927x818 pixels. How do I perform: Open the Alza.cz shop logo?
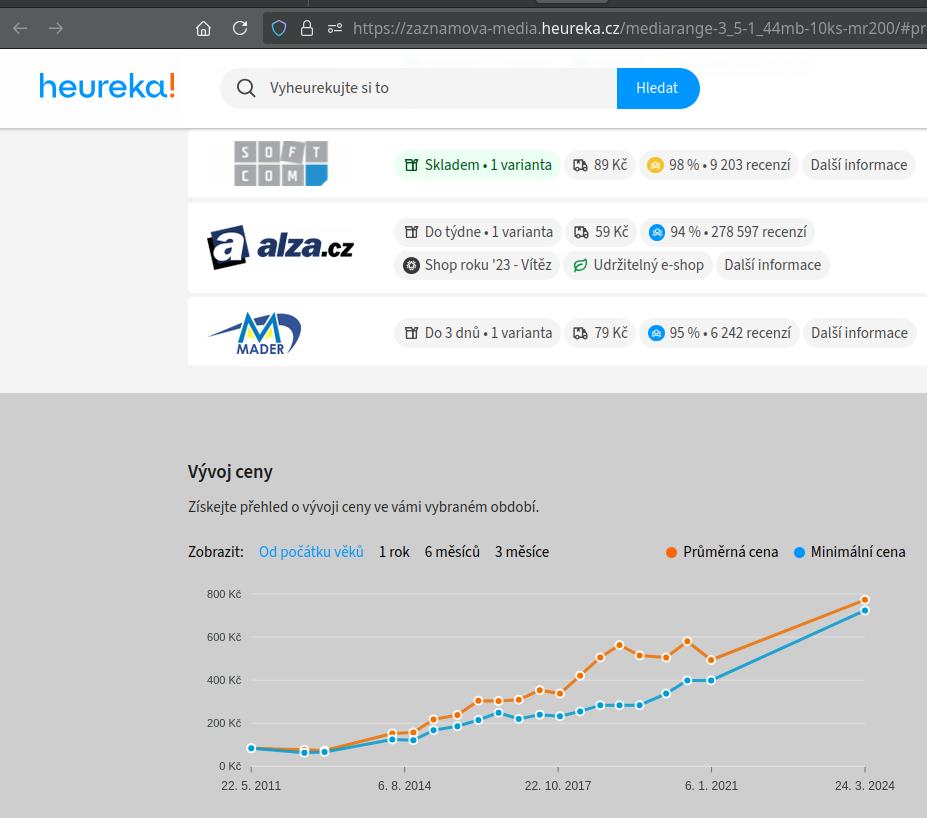pos(280,248)
